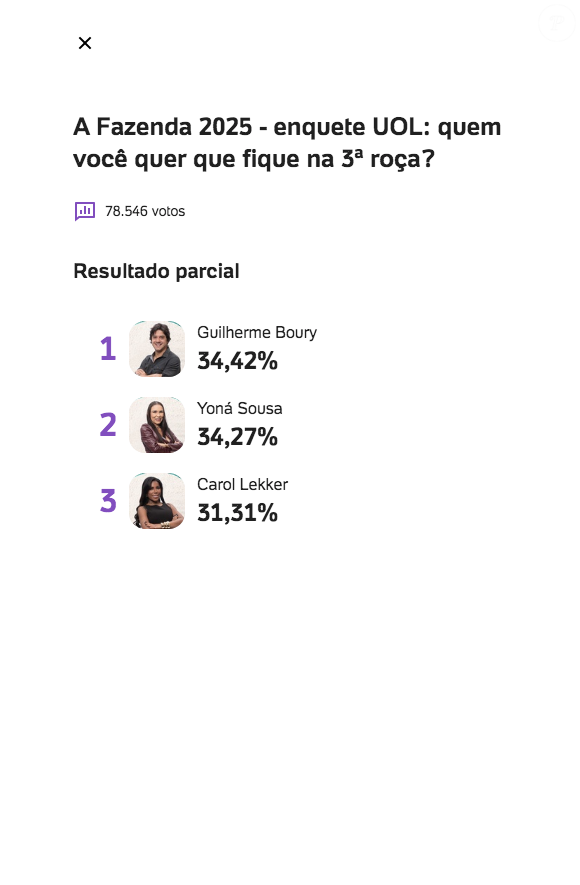The height and width of the screenshot is (885, 580).
Task: Click Carol Lekker's profile photo
Action: [x=156, y=501]
